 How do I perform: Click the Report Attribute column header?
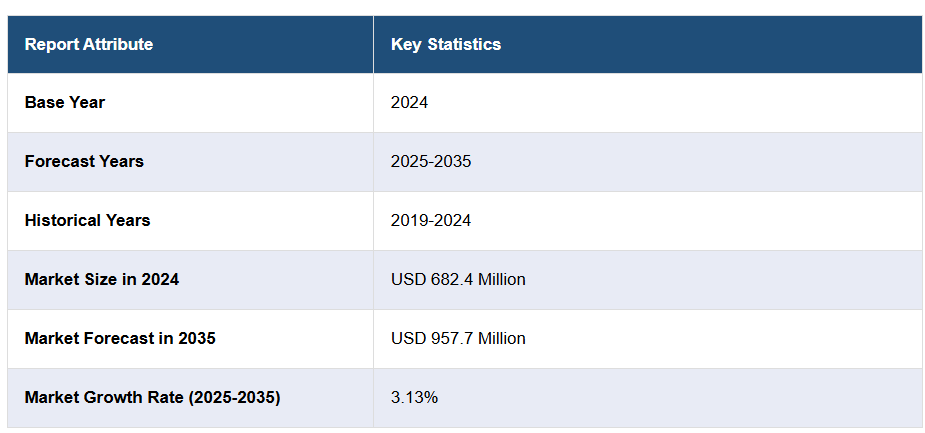89,44
